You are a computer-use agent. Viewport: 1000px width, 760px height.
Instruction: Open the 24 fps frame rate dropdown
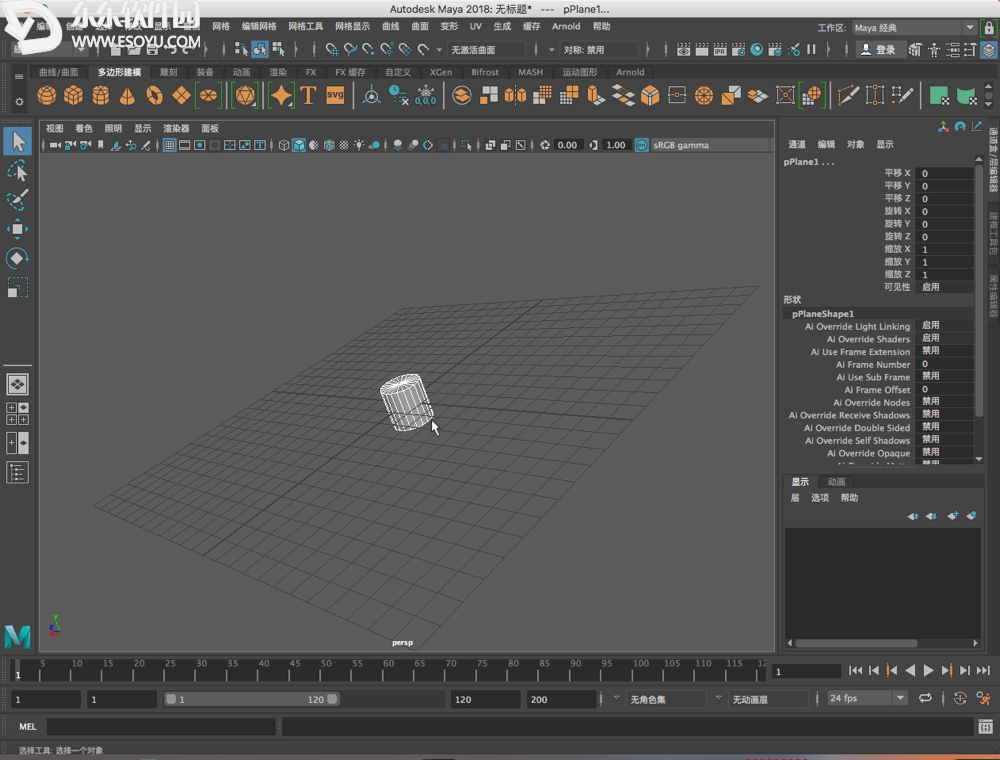click(866, 698)
